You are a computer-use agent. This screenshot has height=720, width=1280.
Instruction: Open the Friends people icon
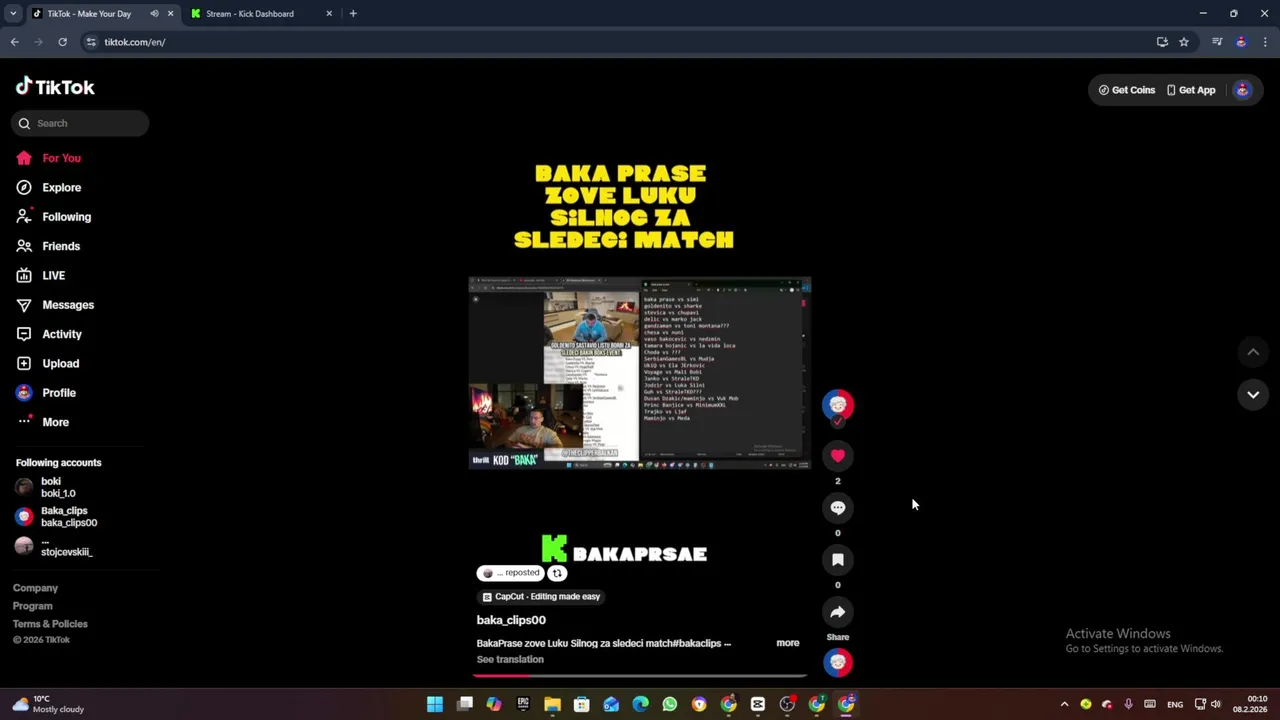pos(24,246)
